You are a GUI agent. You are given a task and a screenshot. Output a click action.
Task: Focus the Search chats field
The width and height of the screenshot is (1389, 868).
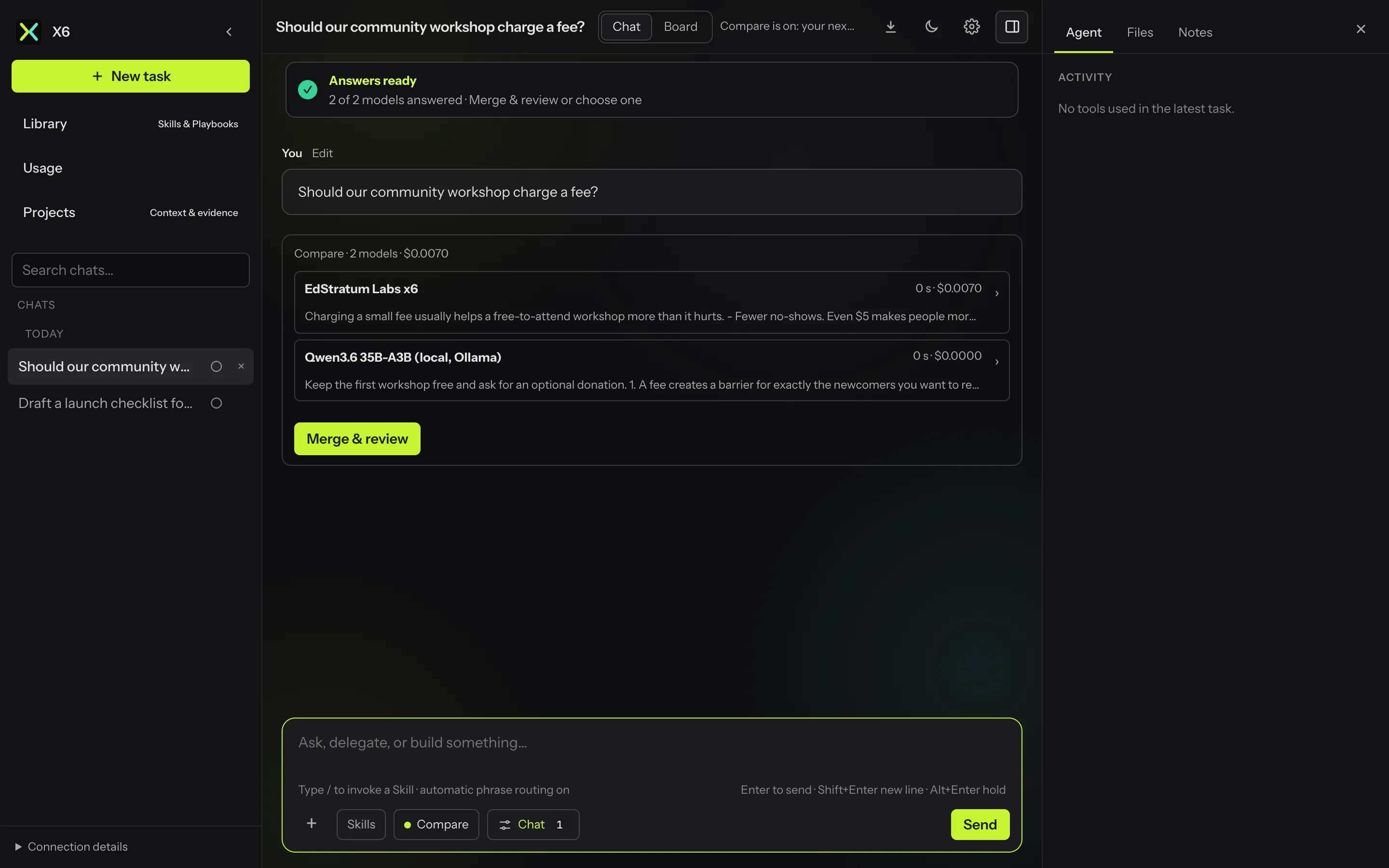point(131,270)
